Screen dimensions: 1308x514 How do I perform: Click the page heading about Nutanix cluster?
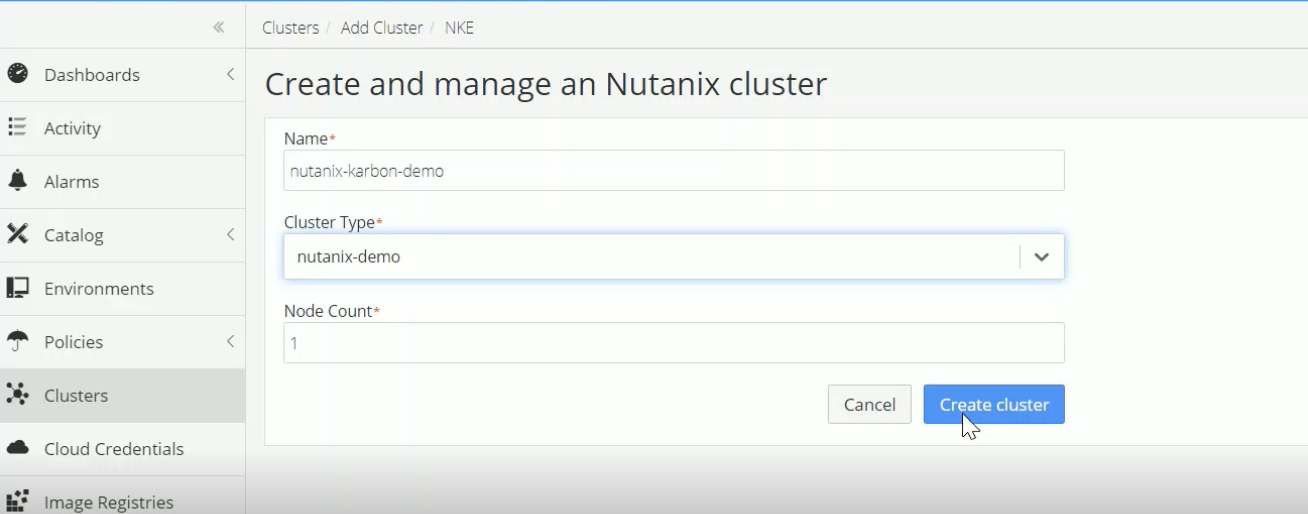pos(546,83)
